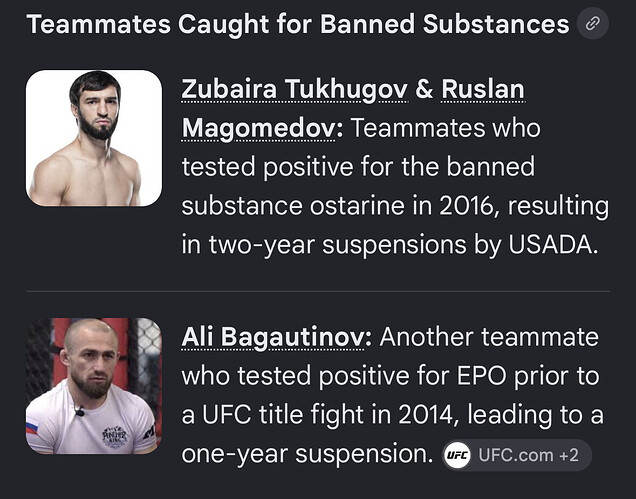Image resolution: width=636 pixels, height=499 pixels.
Task: Tap the ampersand between fighter names
Action: pyautogui.click(x=424, y=89)
